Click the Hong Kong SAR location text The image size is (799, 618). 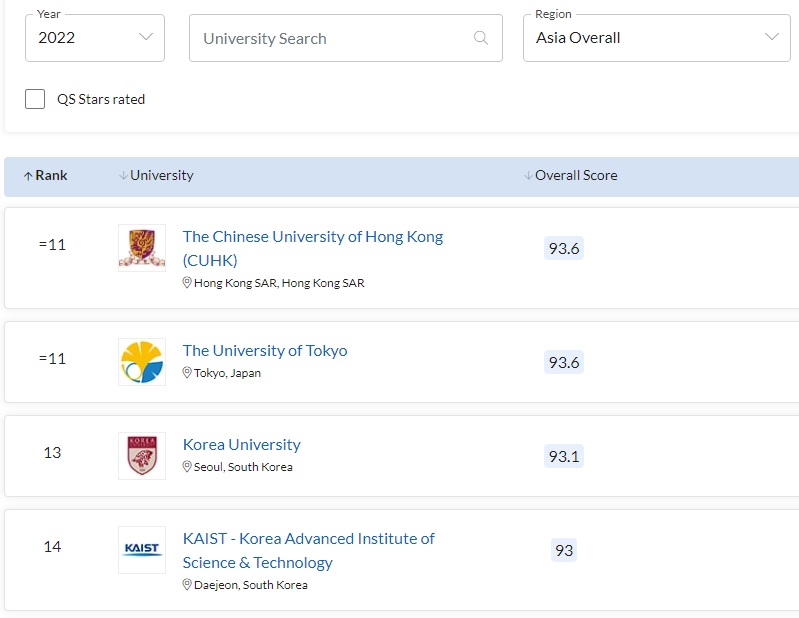[279, 283]
